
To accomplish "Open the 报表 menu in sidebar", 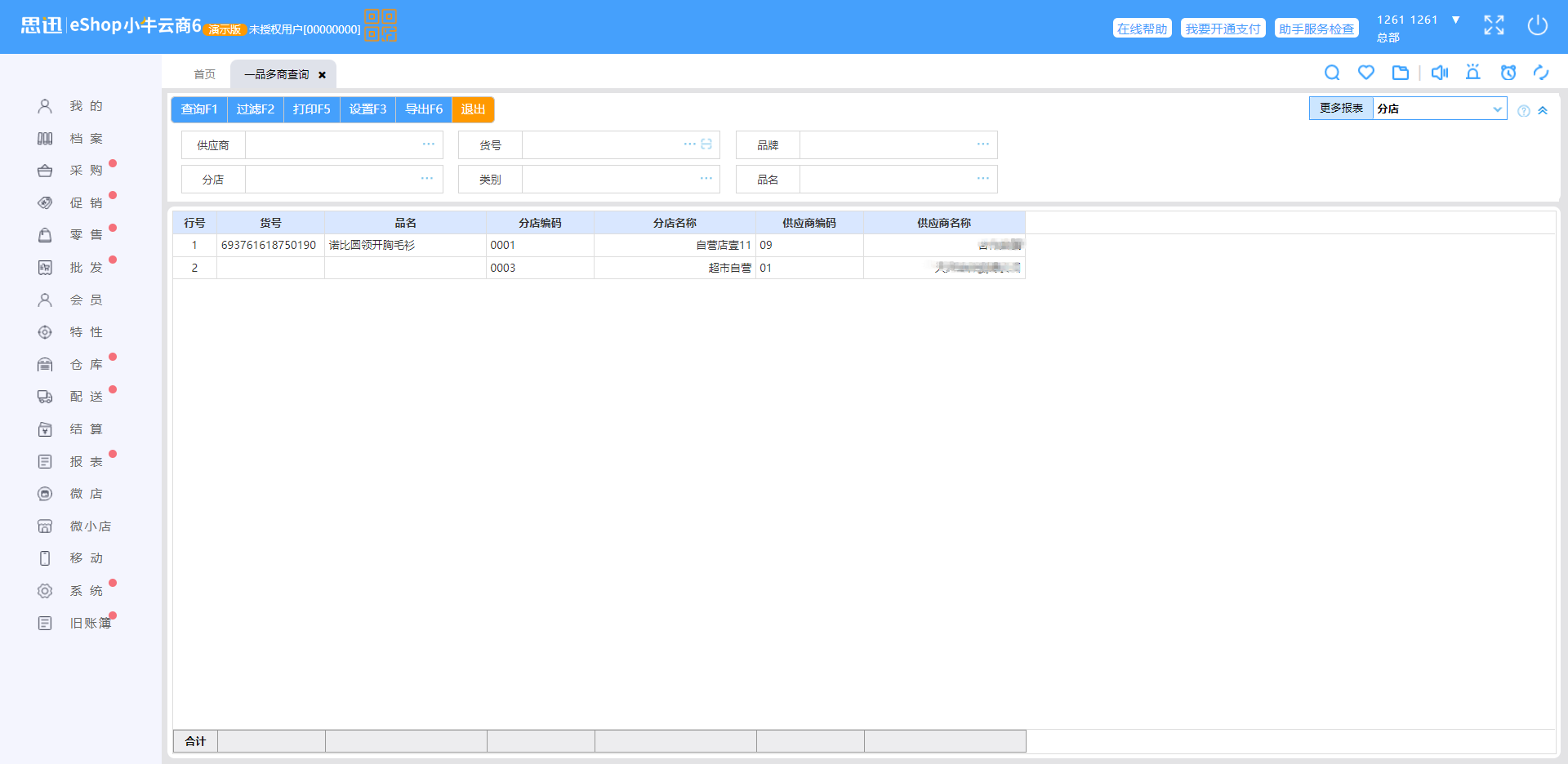I will (x=86, y=462).
